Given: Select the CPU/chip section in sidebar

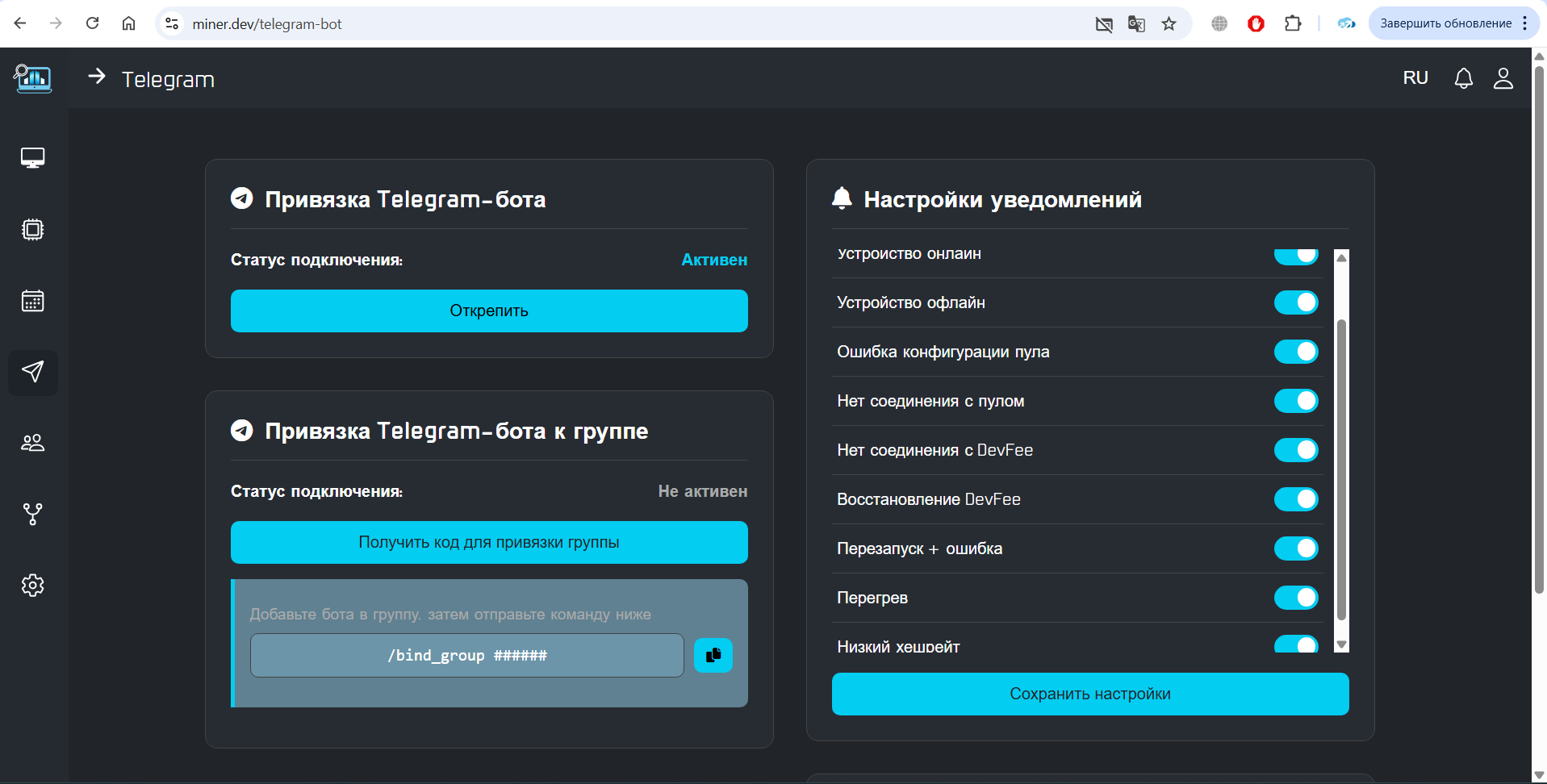Looking at the screenshot, I should 32,229.
